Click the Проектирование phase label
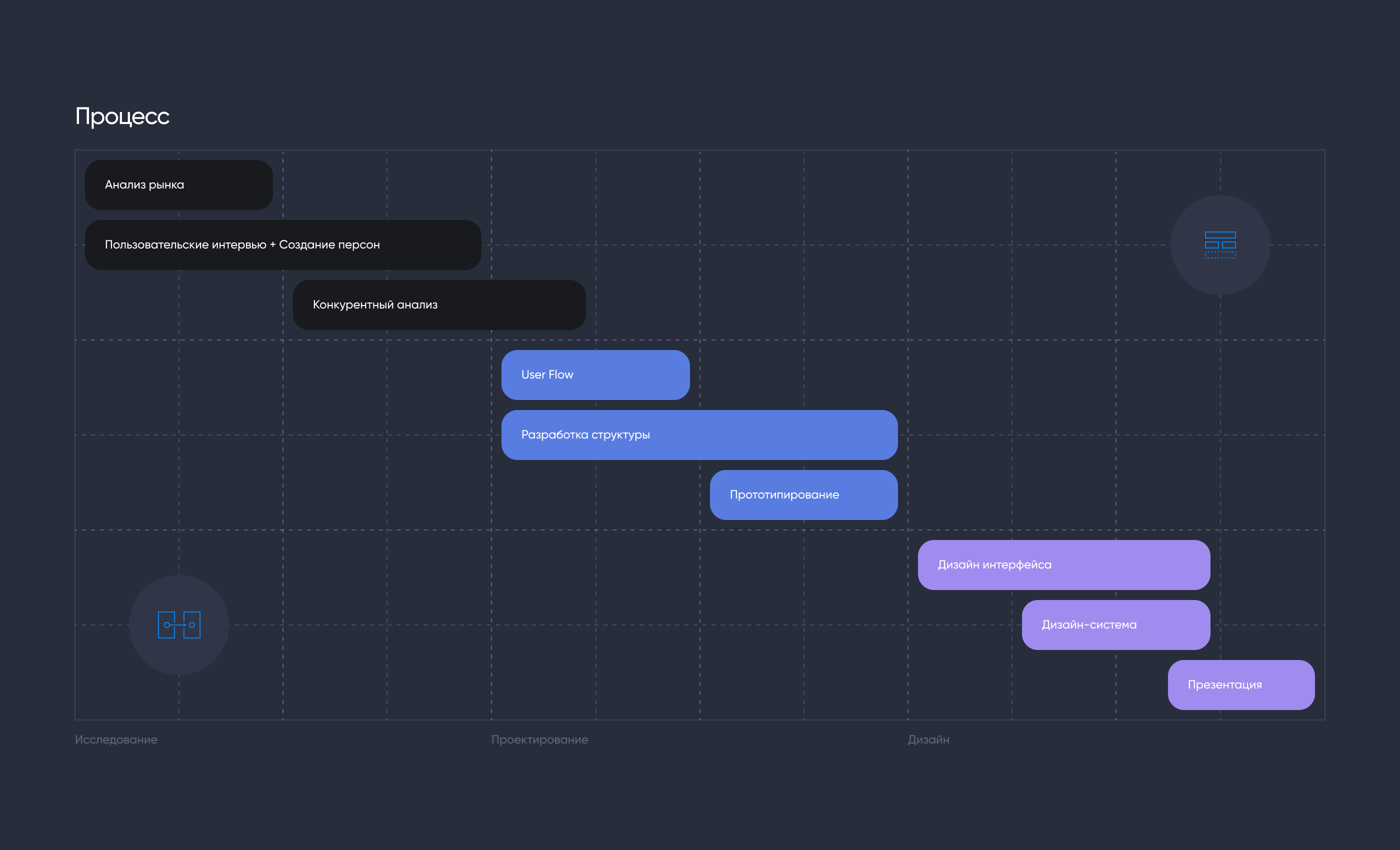The width and height of the screenshot is (1400, 850). click(539, 740)
